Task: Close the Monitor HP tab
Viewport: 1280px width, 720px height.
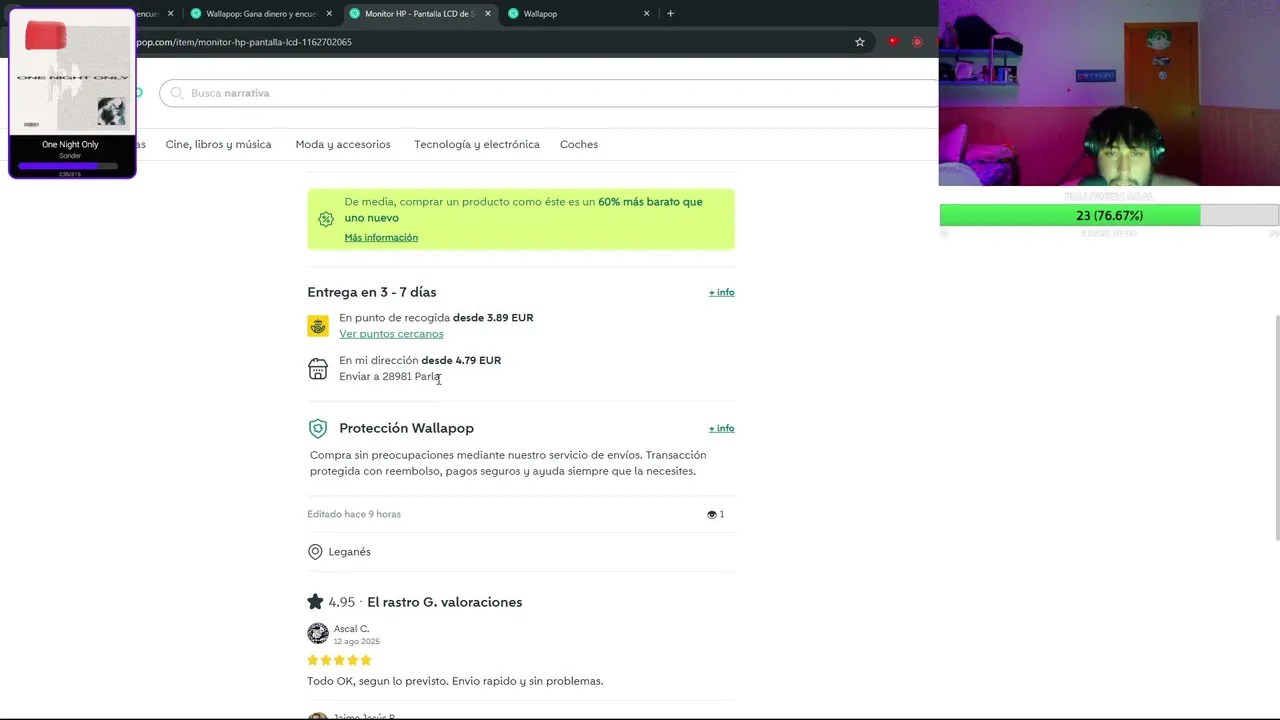Action: 488,14
